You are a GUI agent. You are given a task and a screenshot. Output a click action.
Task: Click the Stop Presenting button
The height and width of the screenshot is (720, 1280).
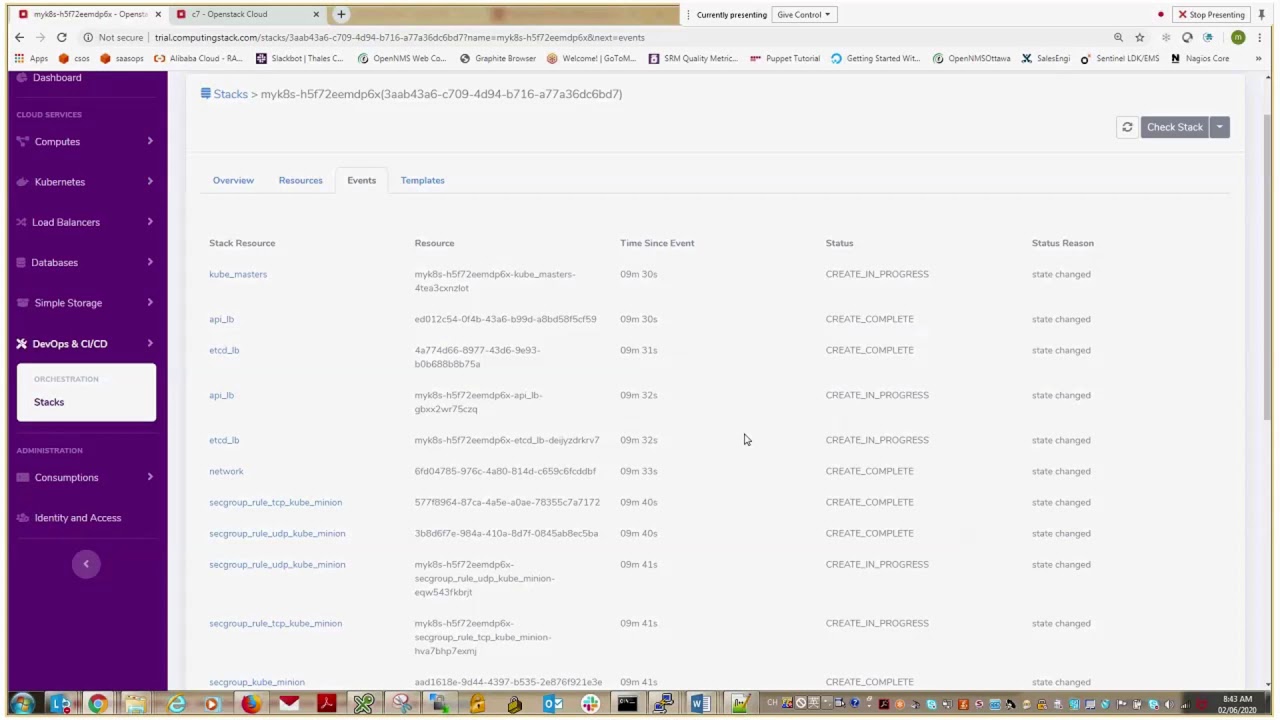coord(1211,15)
